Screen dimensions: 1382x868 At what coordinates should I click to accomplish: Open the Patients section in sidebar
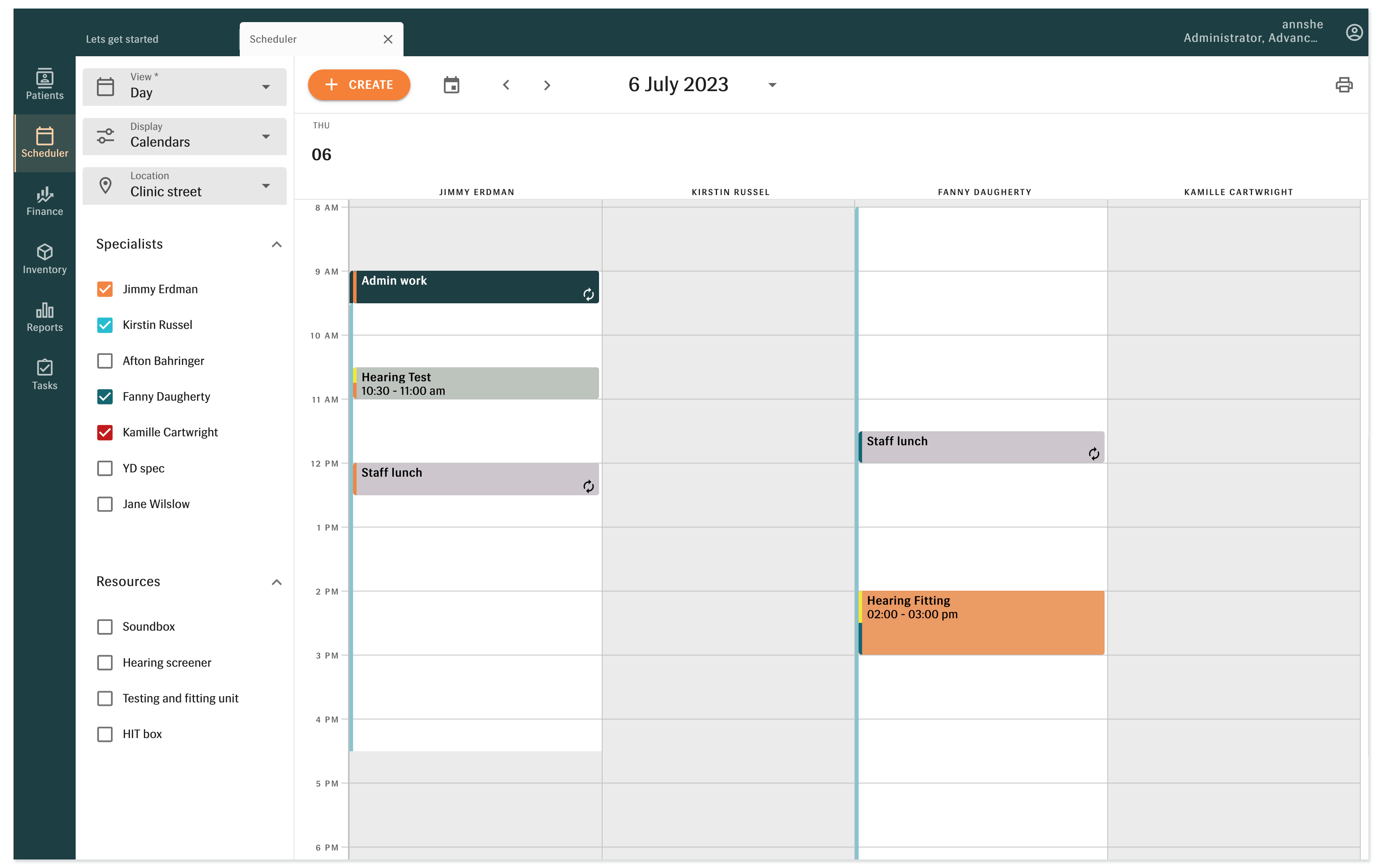click(45, 84)
